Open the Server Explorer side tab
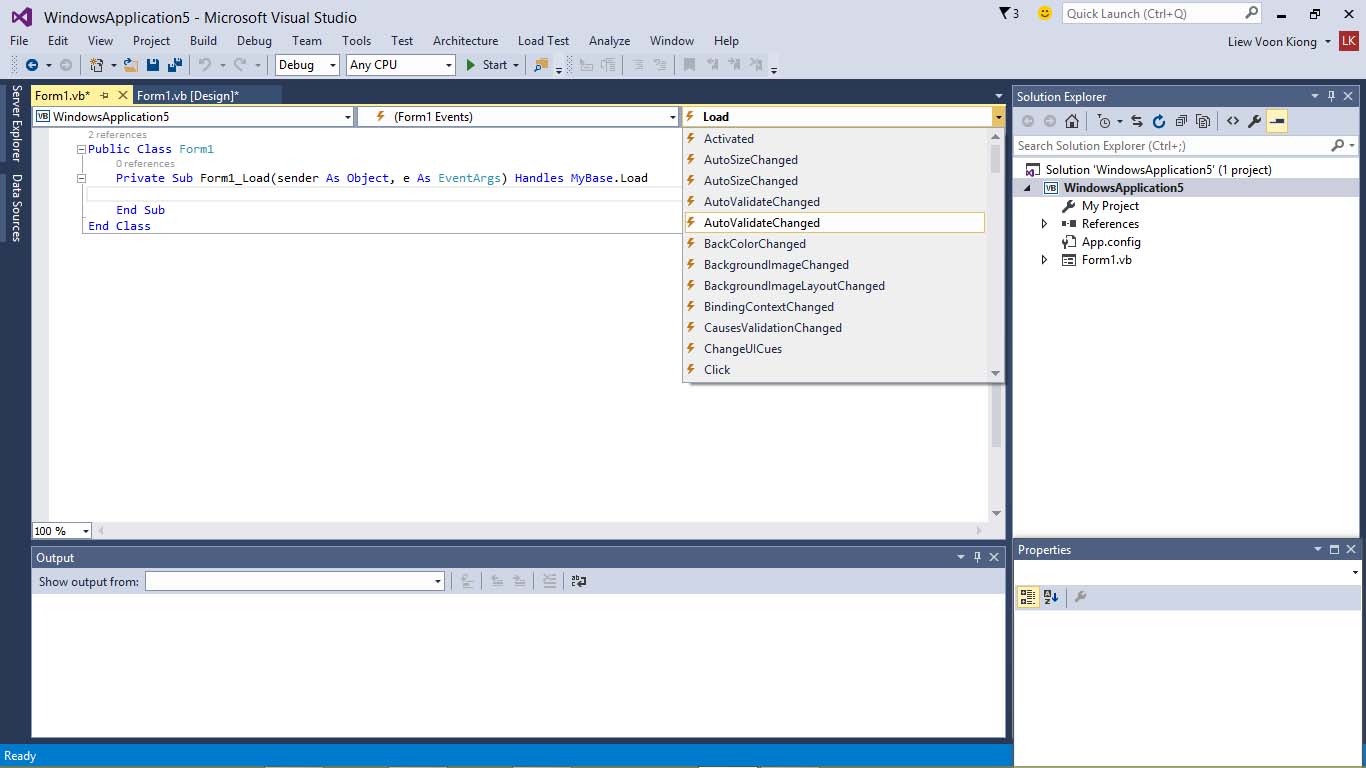The image size is (1366, 768). tap(16, 123)
